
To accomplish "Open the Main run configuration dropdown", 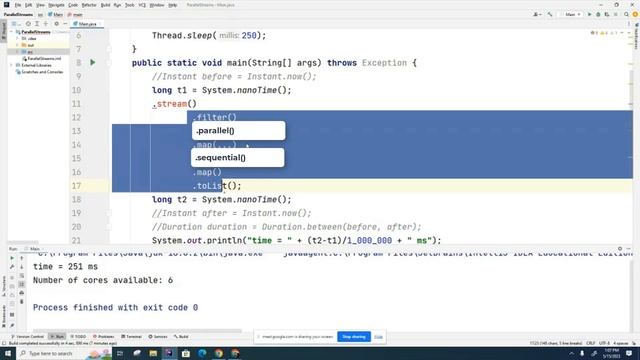I will click(570, 14).
